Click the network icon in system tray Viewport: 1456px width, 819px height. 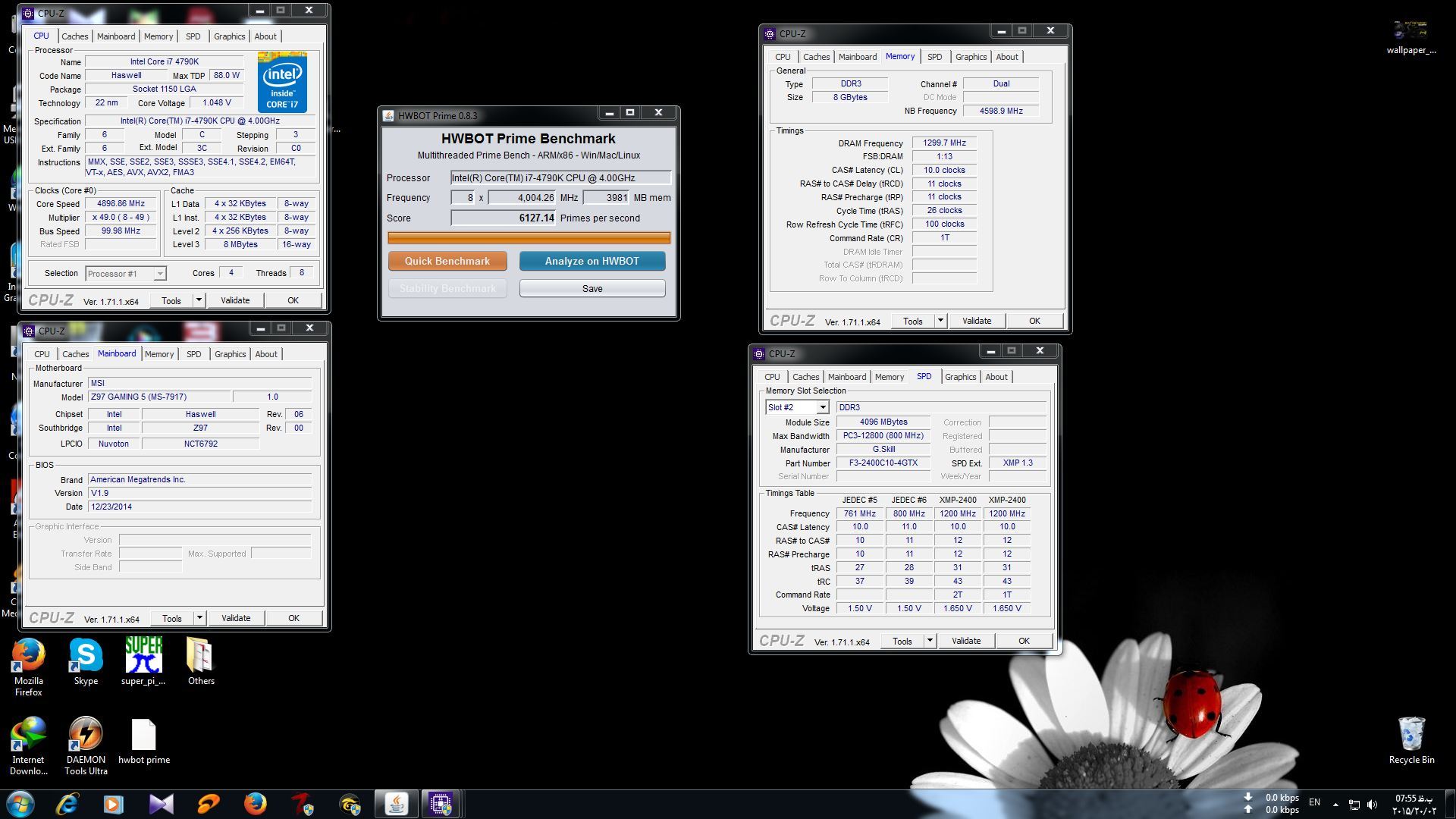(x=1354, y=804)
